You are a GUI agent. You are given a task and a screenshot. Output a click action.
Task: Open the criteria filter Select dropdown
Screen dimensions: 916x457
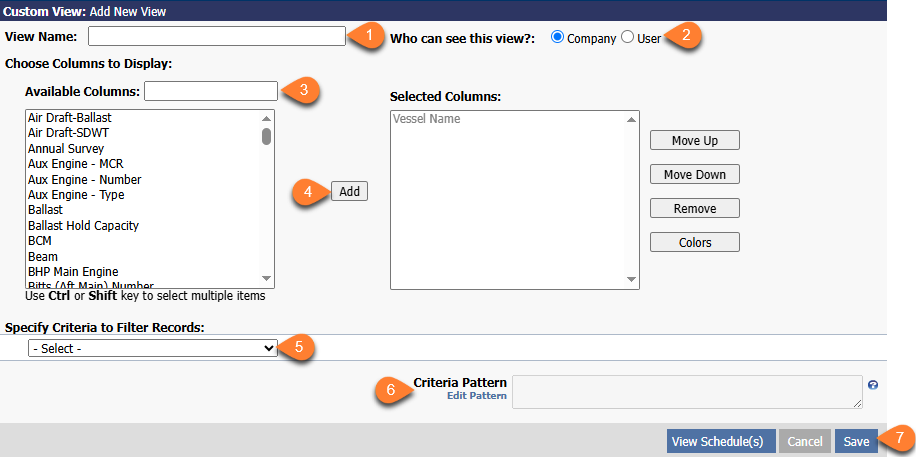153,348
